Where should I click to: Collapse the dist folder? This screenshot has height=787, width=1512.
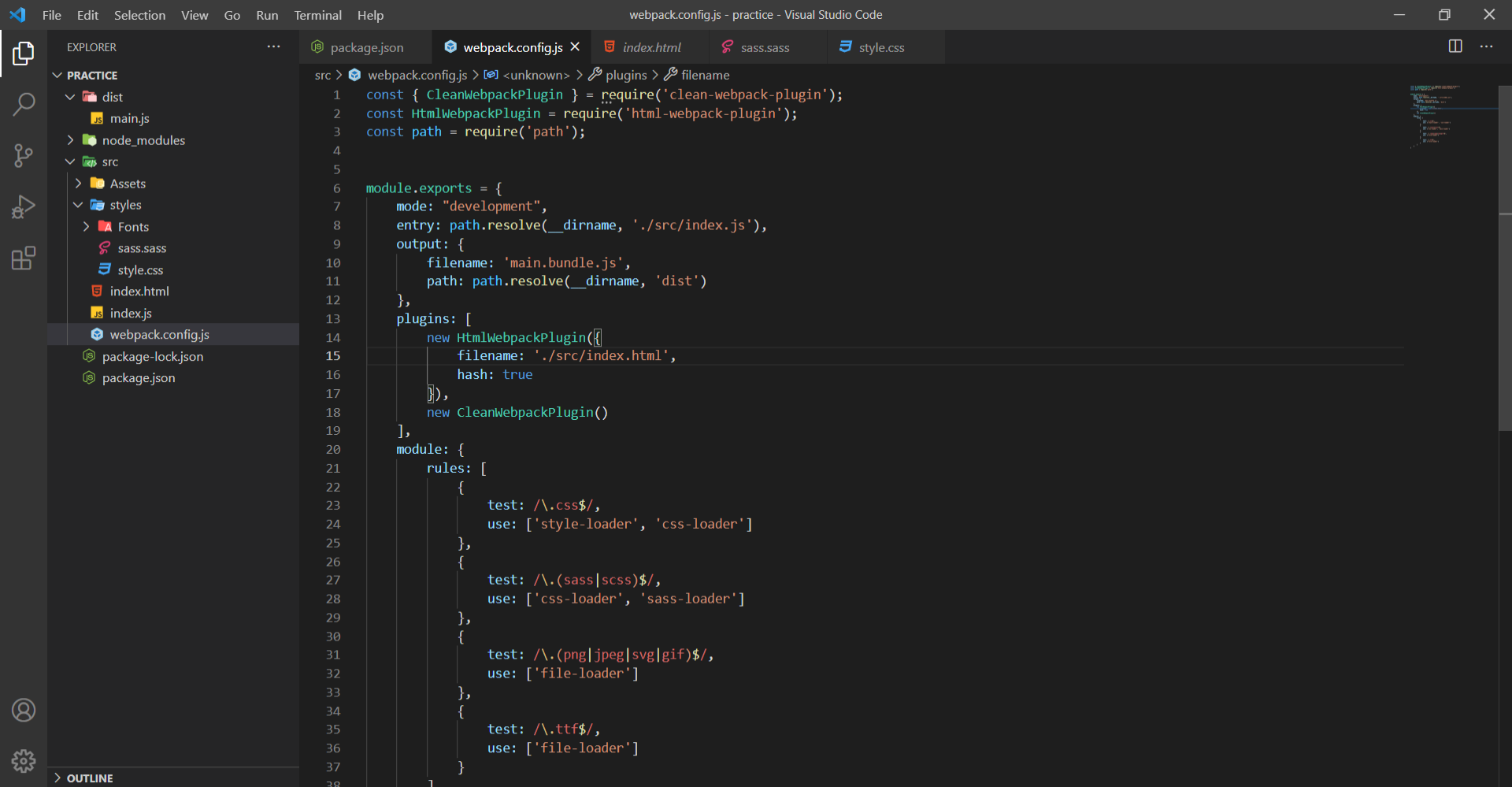[173, 97]
